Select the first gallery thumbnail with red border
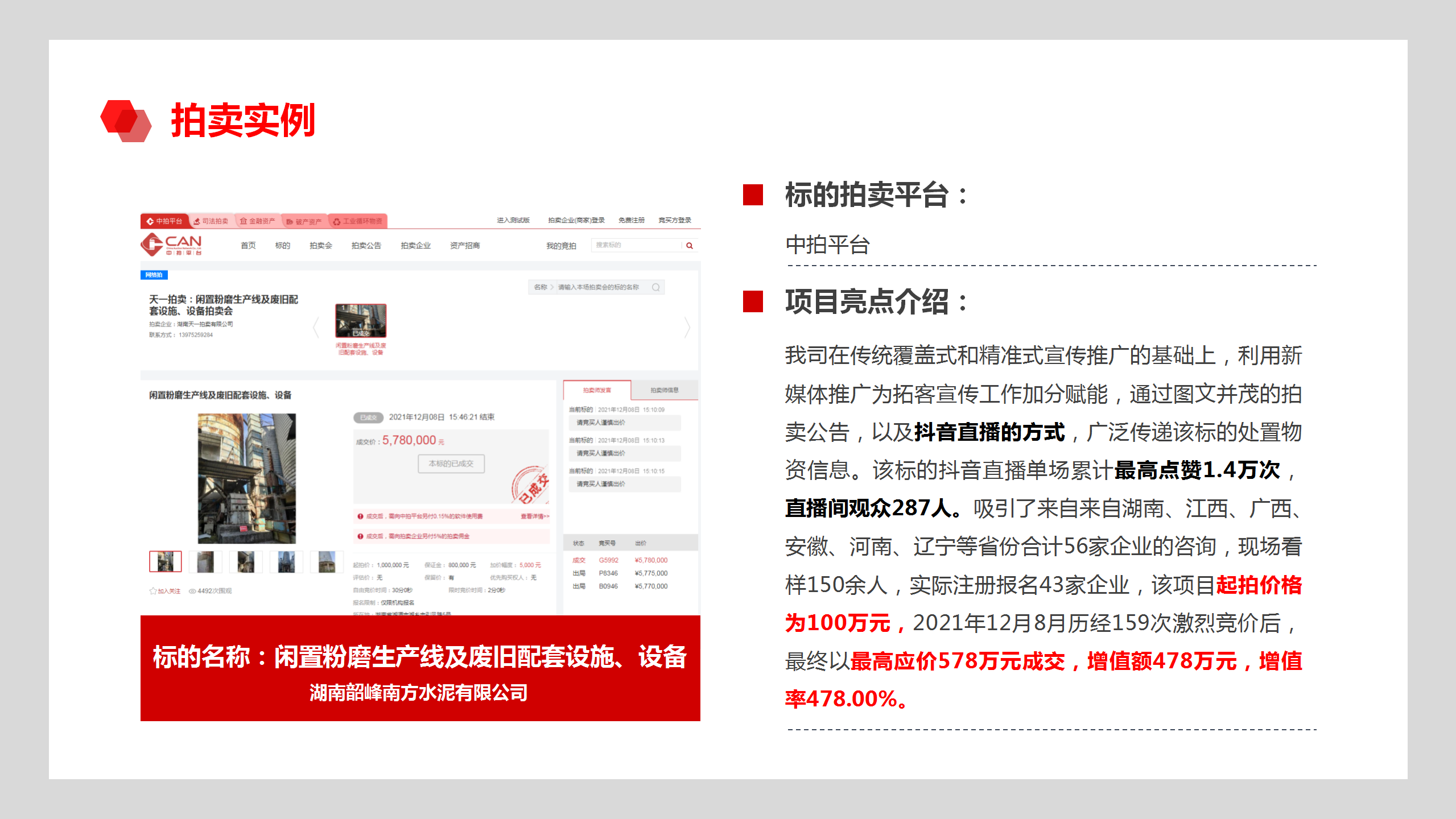Viewport: 1456px width, 819px height. click(165, 562)
